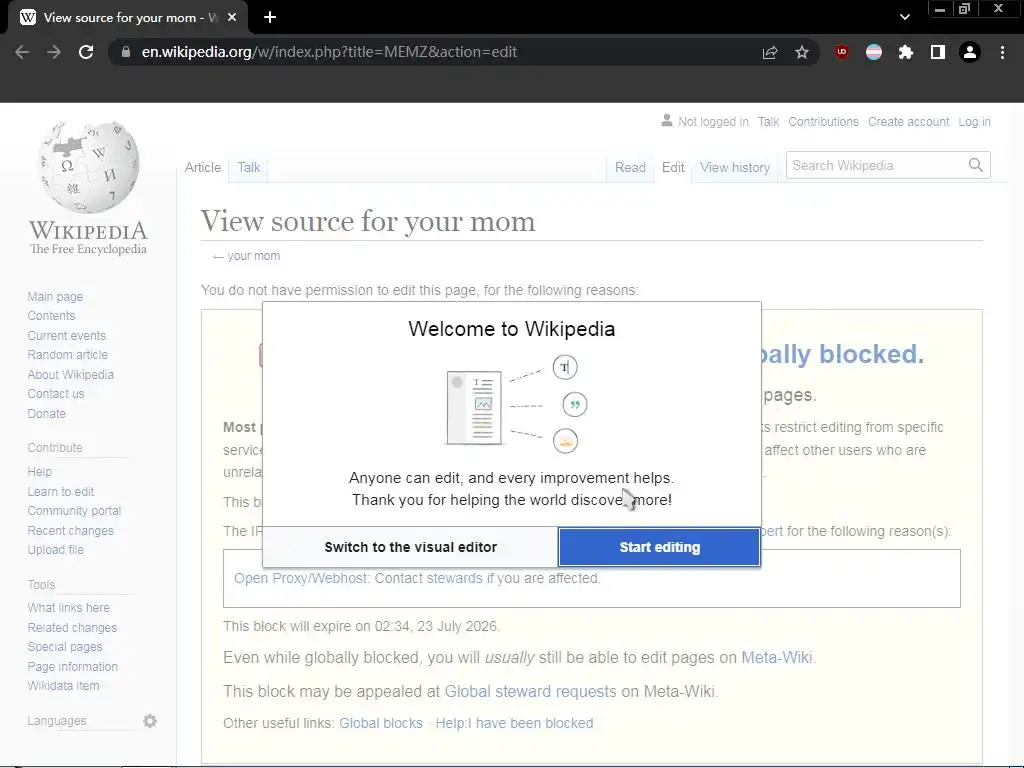Switch to the Talk tab
The width and height of the screenshot is (1024, 768).
[x=249, y=167]
